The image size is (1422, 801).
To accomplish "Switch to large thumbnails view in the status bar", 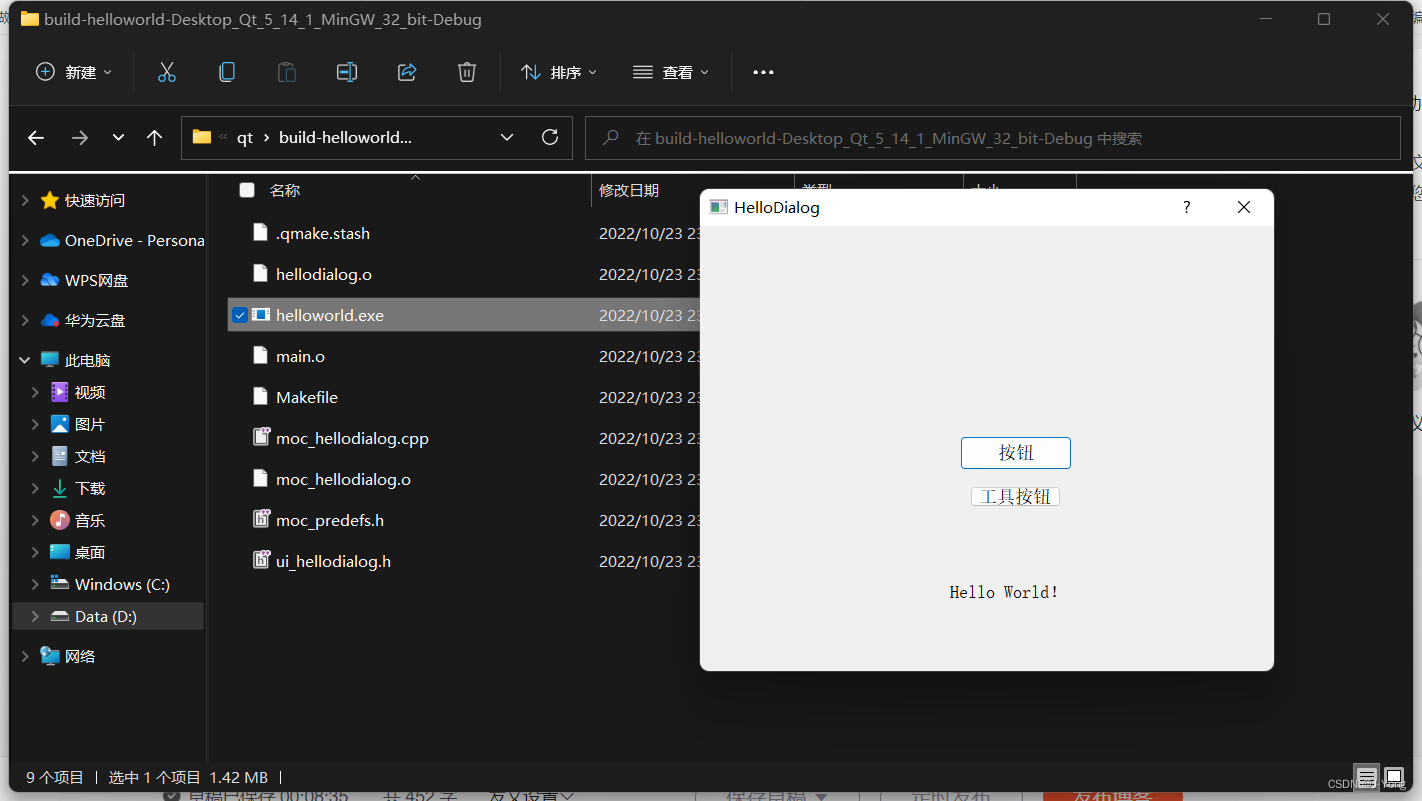I will [x=1394, y=776].
